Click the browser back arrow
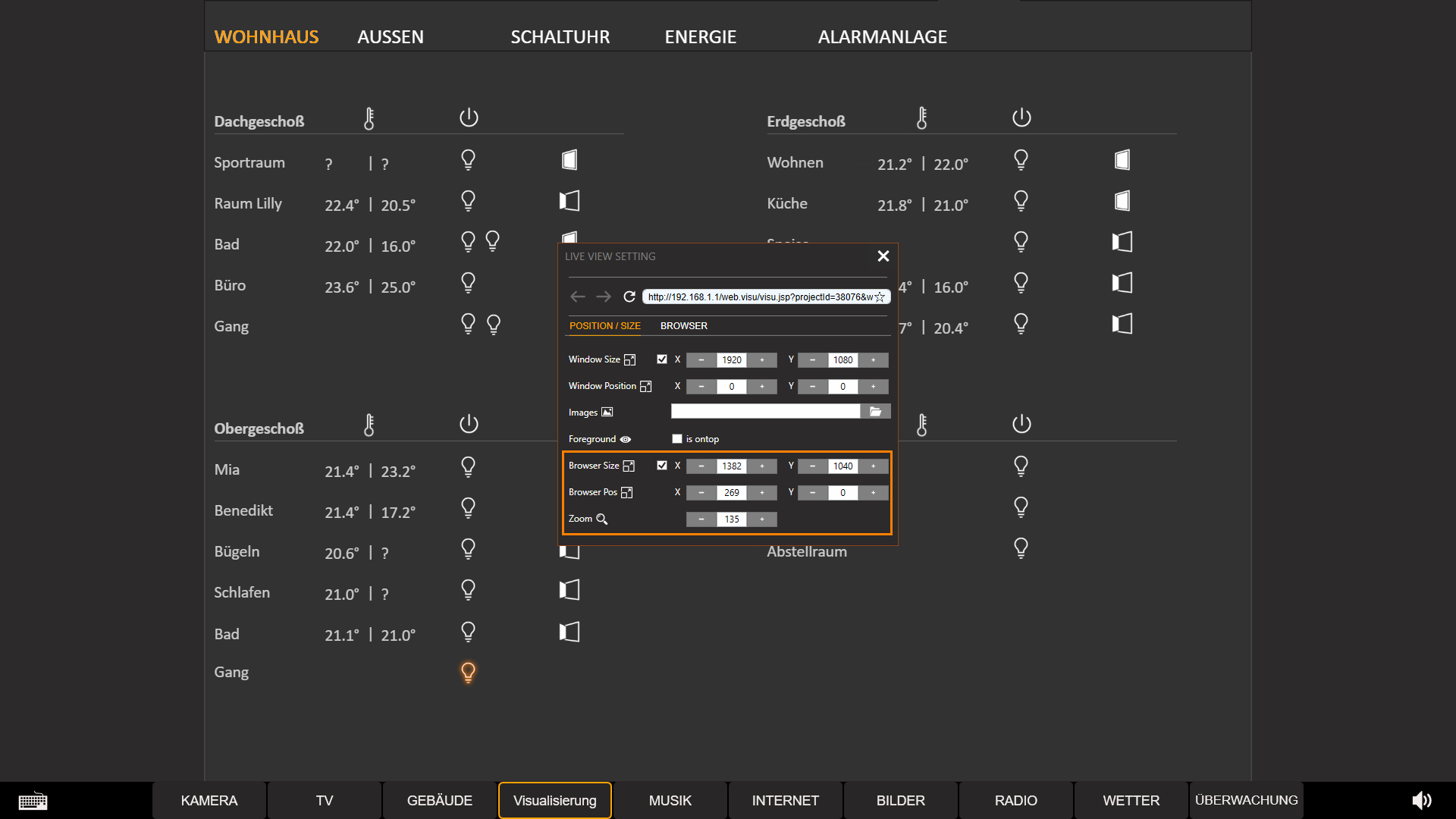The width and height of the screenshot is (1456, 819). coord(578,297)
